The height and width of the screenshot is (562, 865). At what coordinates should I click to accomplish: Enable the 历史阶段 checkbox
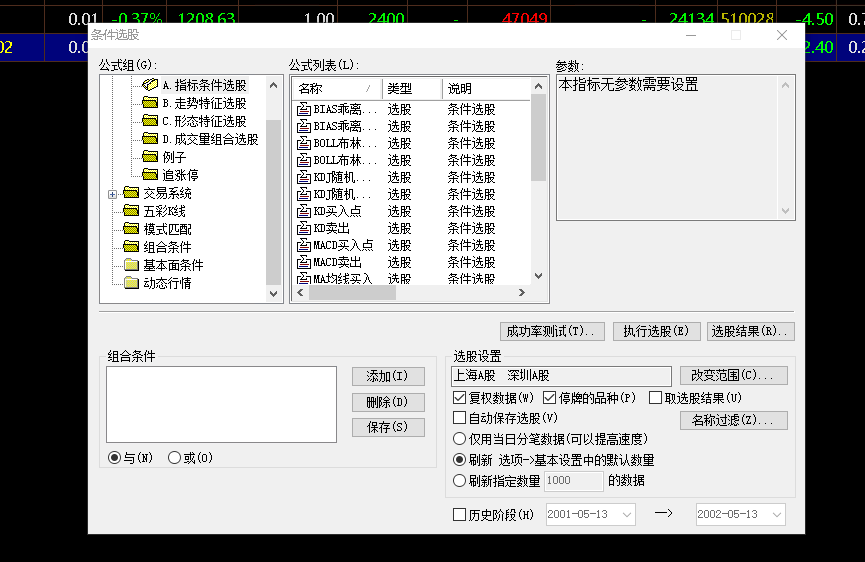click(x=460, y=515)
